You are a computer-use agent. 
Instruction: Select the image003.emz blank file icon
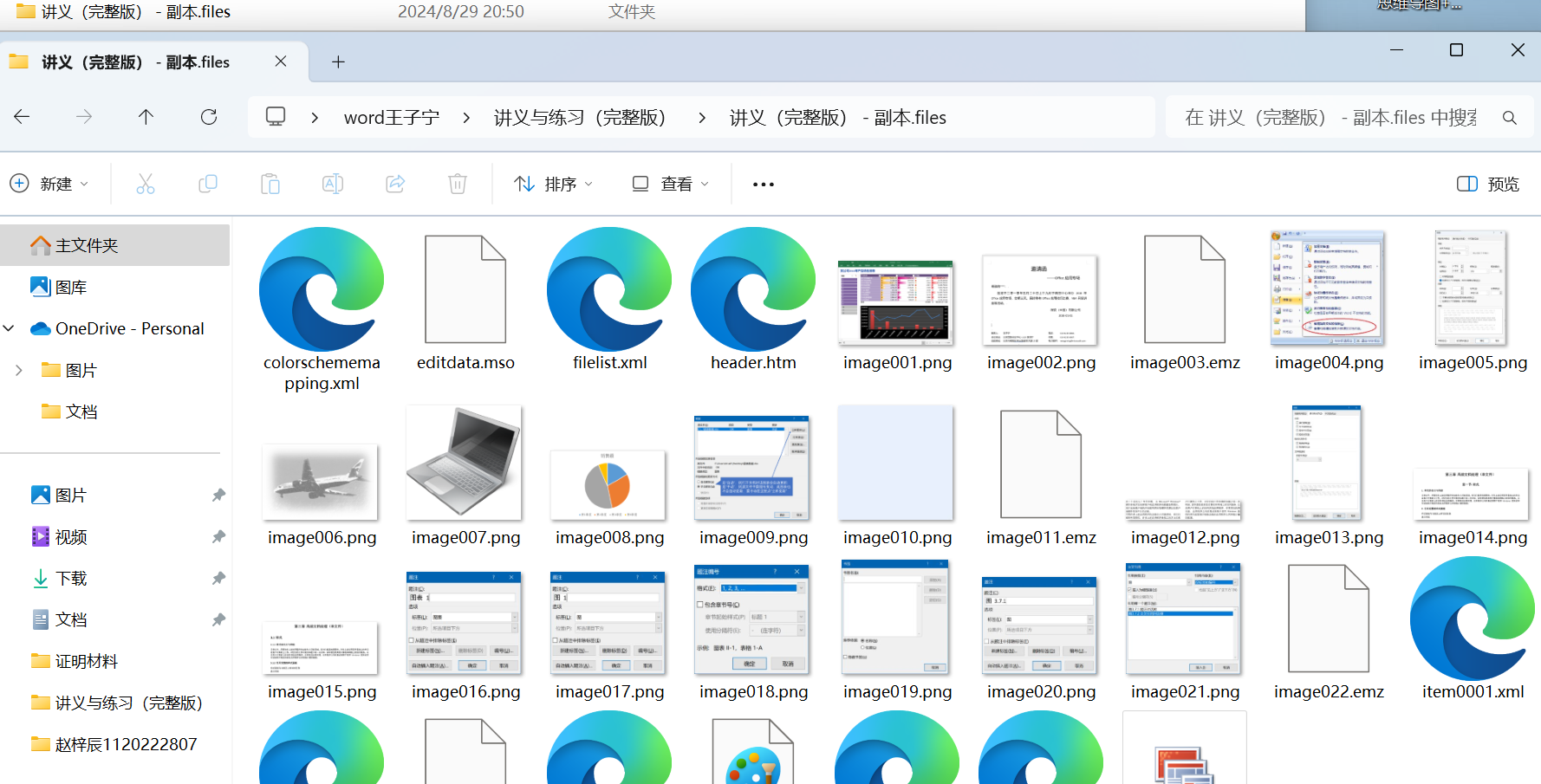click(x=1185, y=289)
